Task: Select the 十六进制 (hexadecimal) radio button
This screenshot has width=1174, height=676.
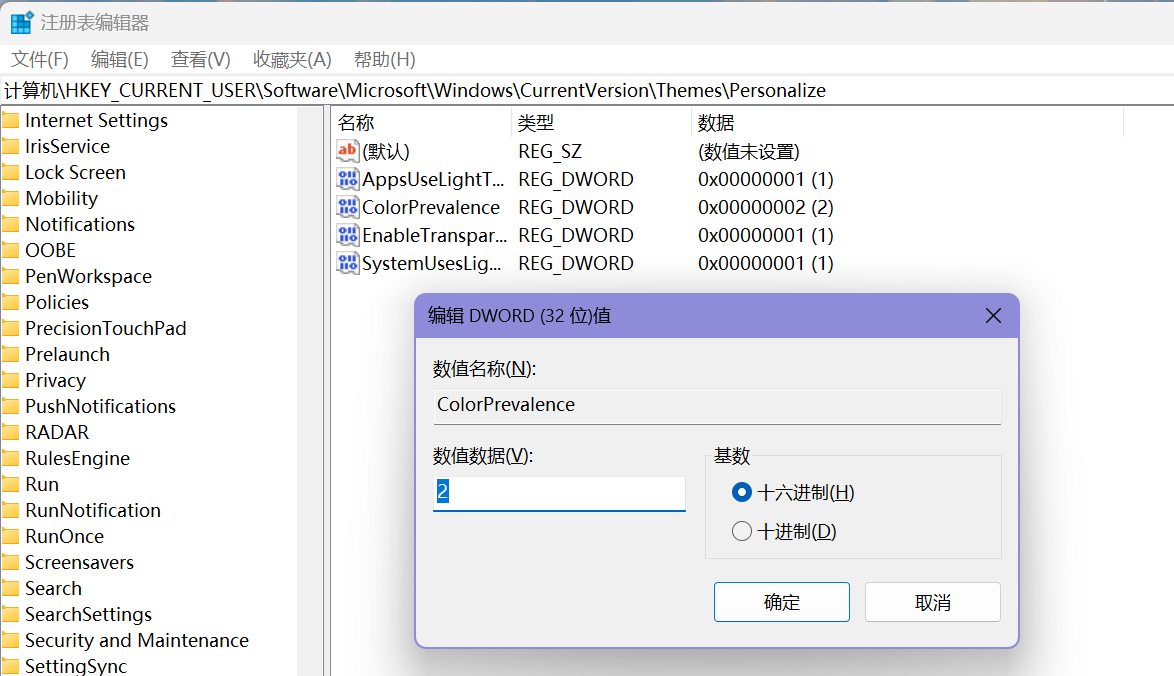Action: click(742, 493)
